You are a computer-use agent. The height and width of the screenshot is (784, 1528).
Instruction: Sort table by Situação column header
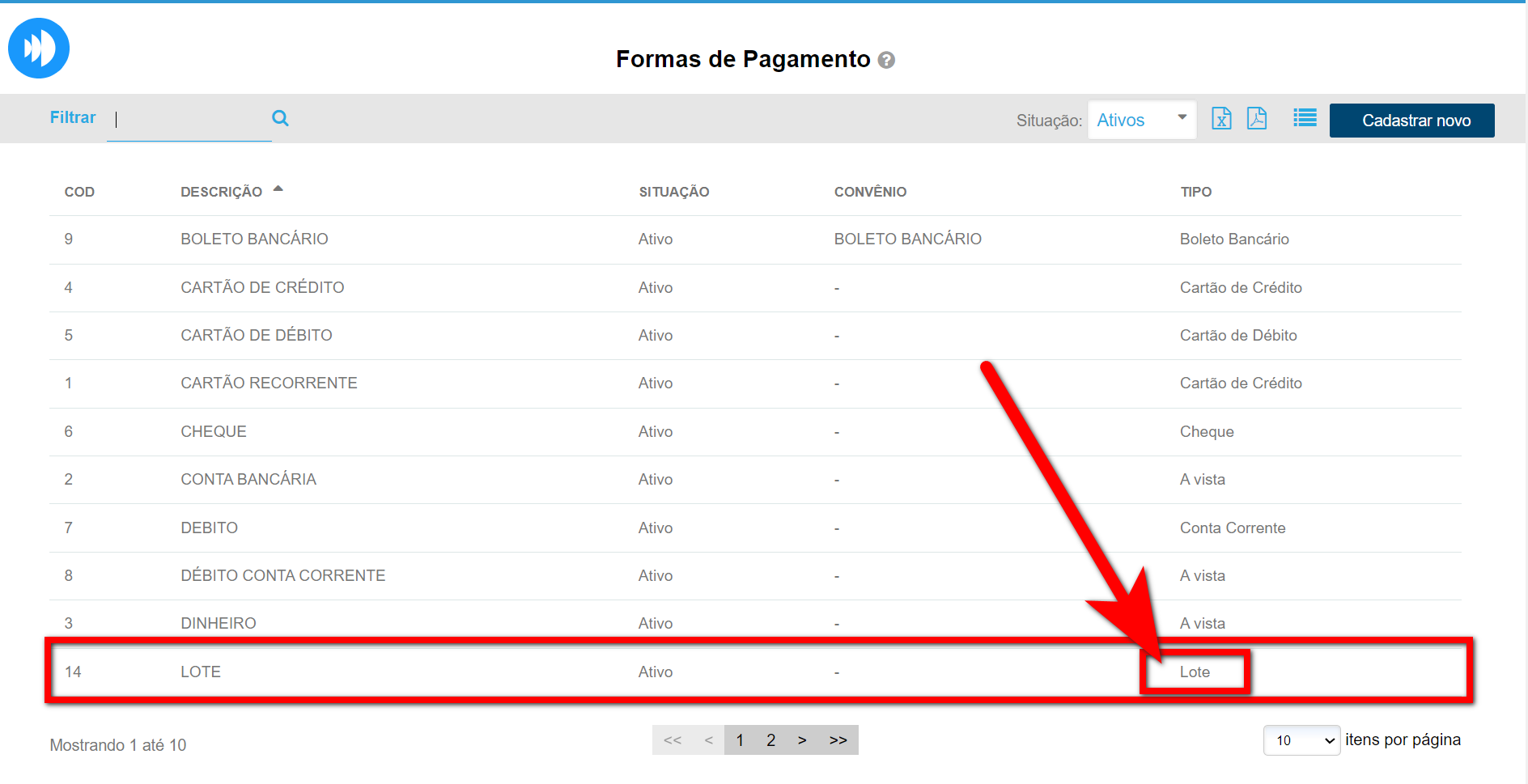click(673, 192)
